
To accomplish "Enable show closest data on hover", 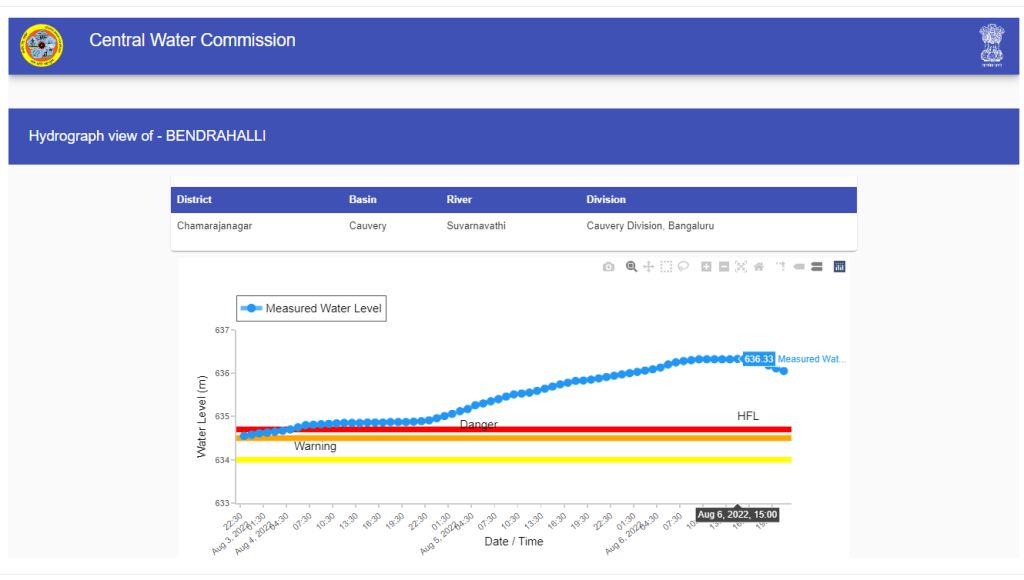I will (x=799, y=267).
